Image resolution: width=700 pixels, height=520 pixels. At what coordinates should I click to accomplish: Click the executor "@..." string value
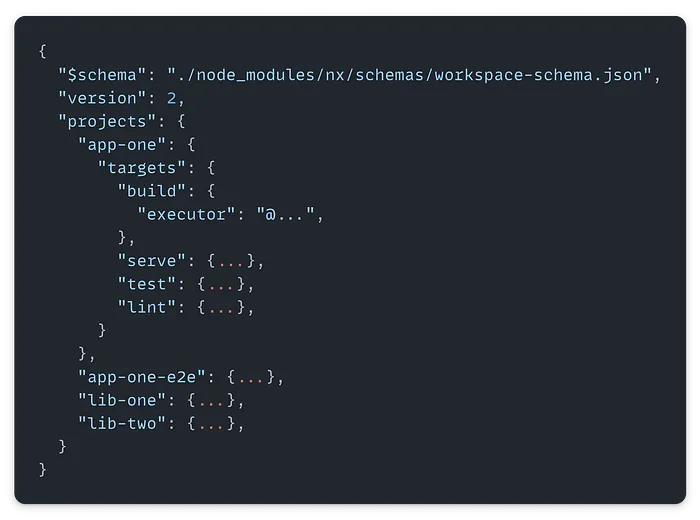(290, 213)
